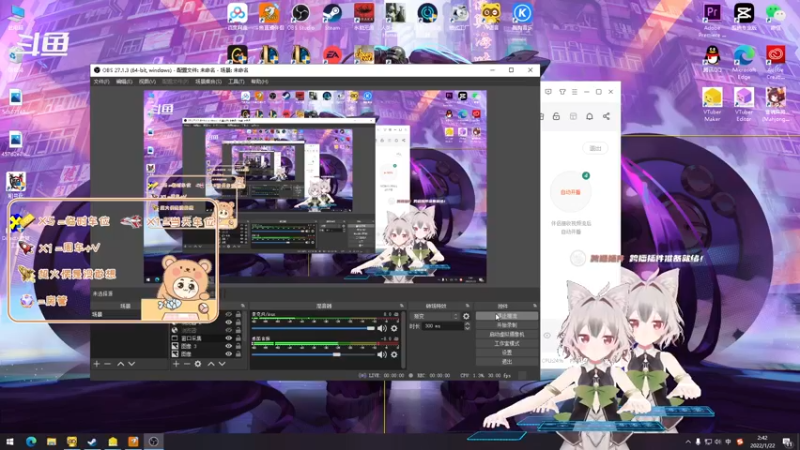
Task: Open the Adobe Premiere desktop shortcut
Action: pos(712,19)
